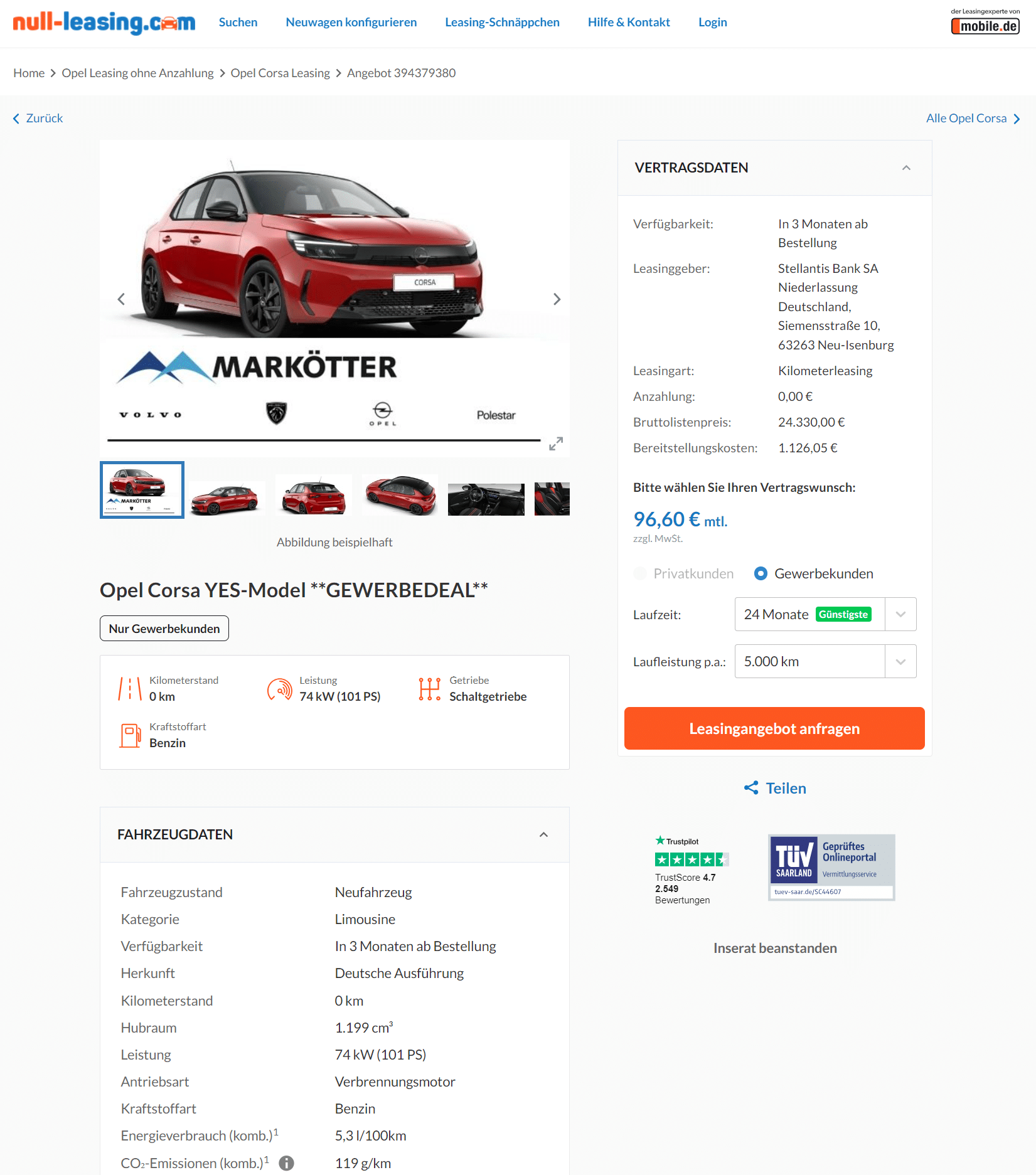
Task: Select the Gewerbekunden radio option
Action: pos(761,573)
